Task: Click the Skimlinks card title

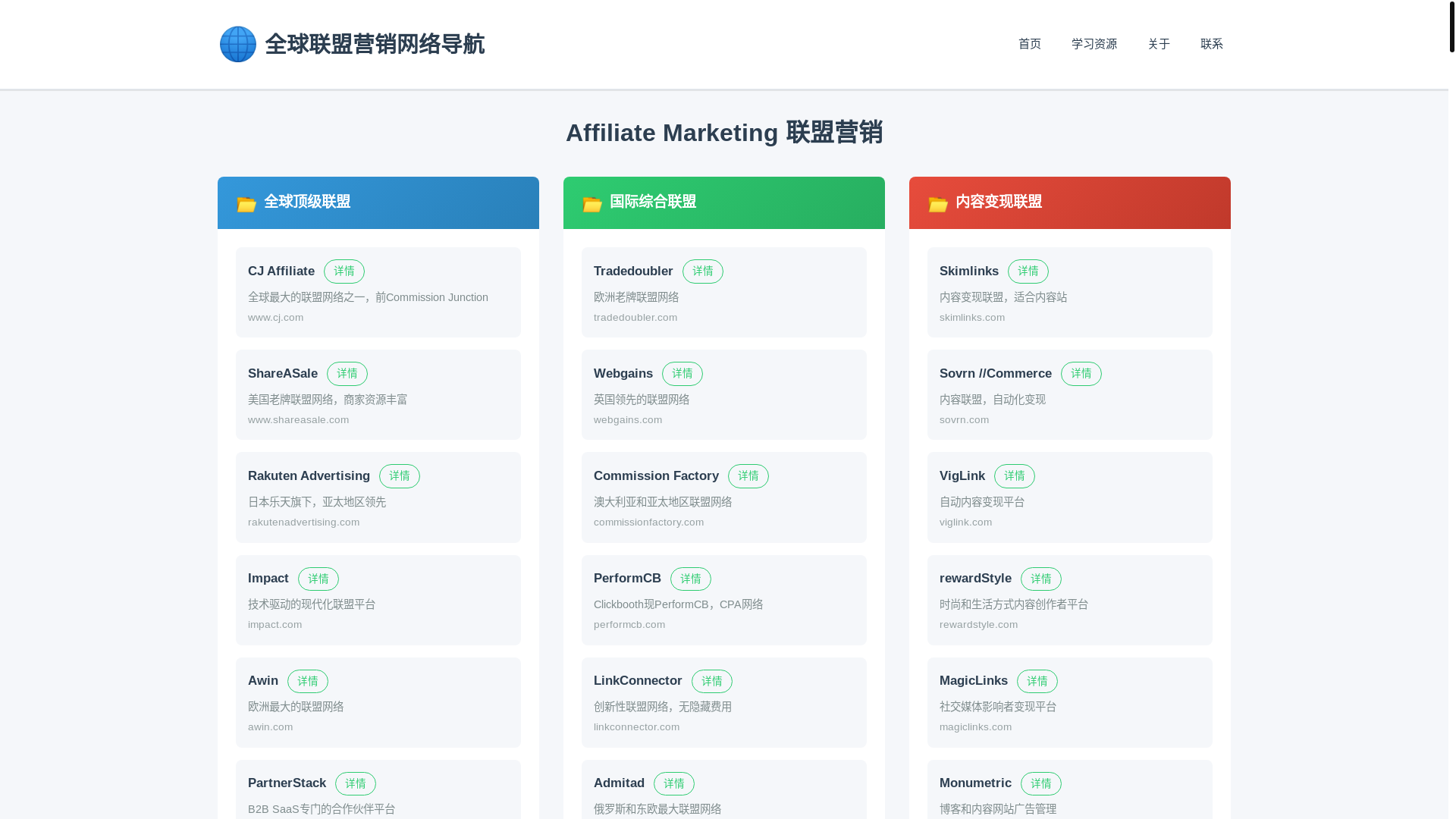Action: pos(969,271)
